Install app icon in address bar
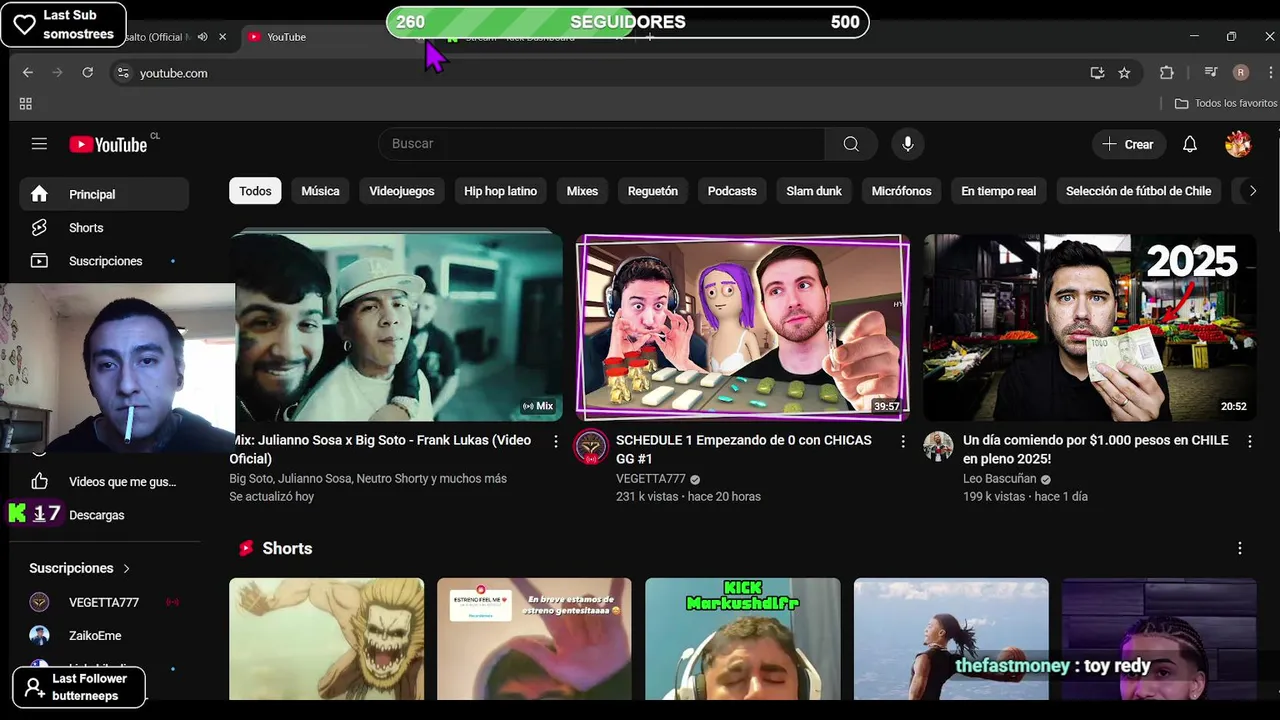The height and width of the screenshot is (720, 1280). [x=1097, y=73]
